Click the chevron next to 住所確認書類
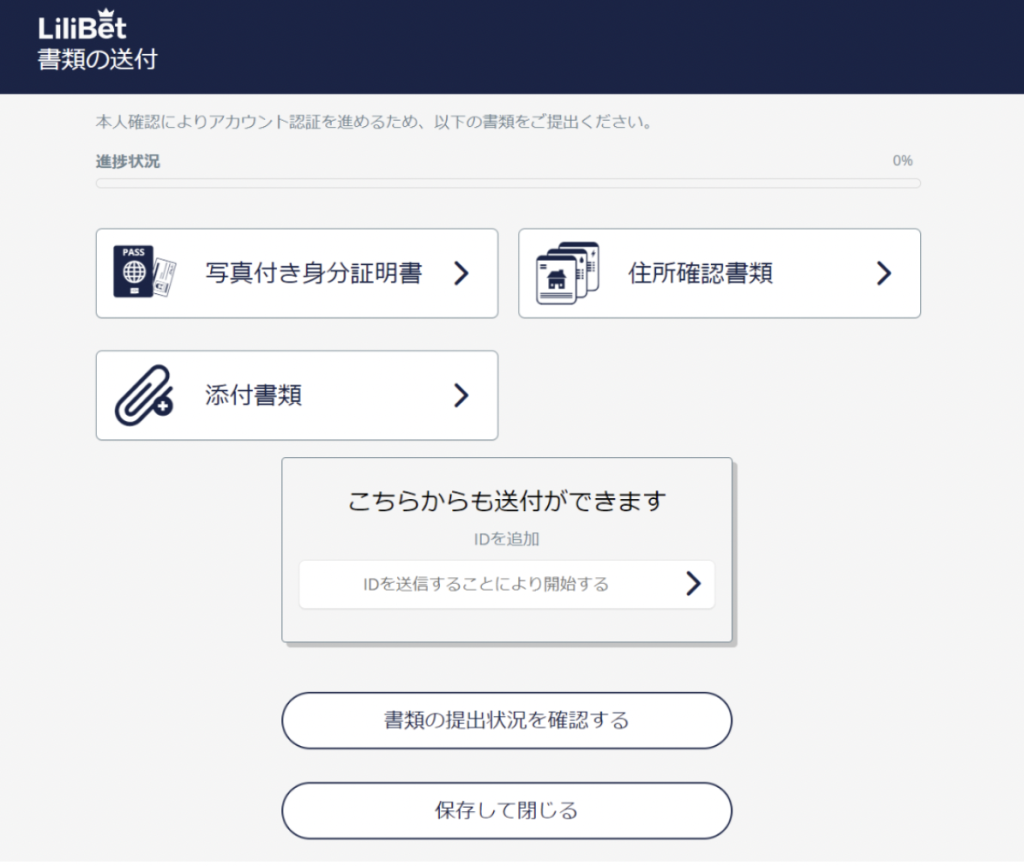The height and width of the screenshot is (866, 1024). tap(883, 272)
